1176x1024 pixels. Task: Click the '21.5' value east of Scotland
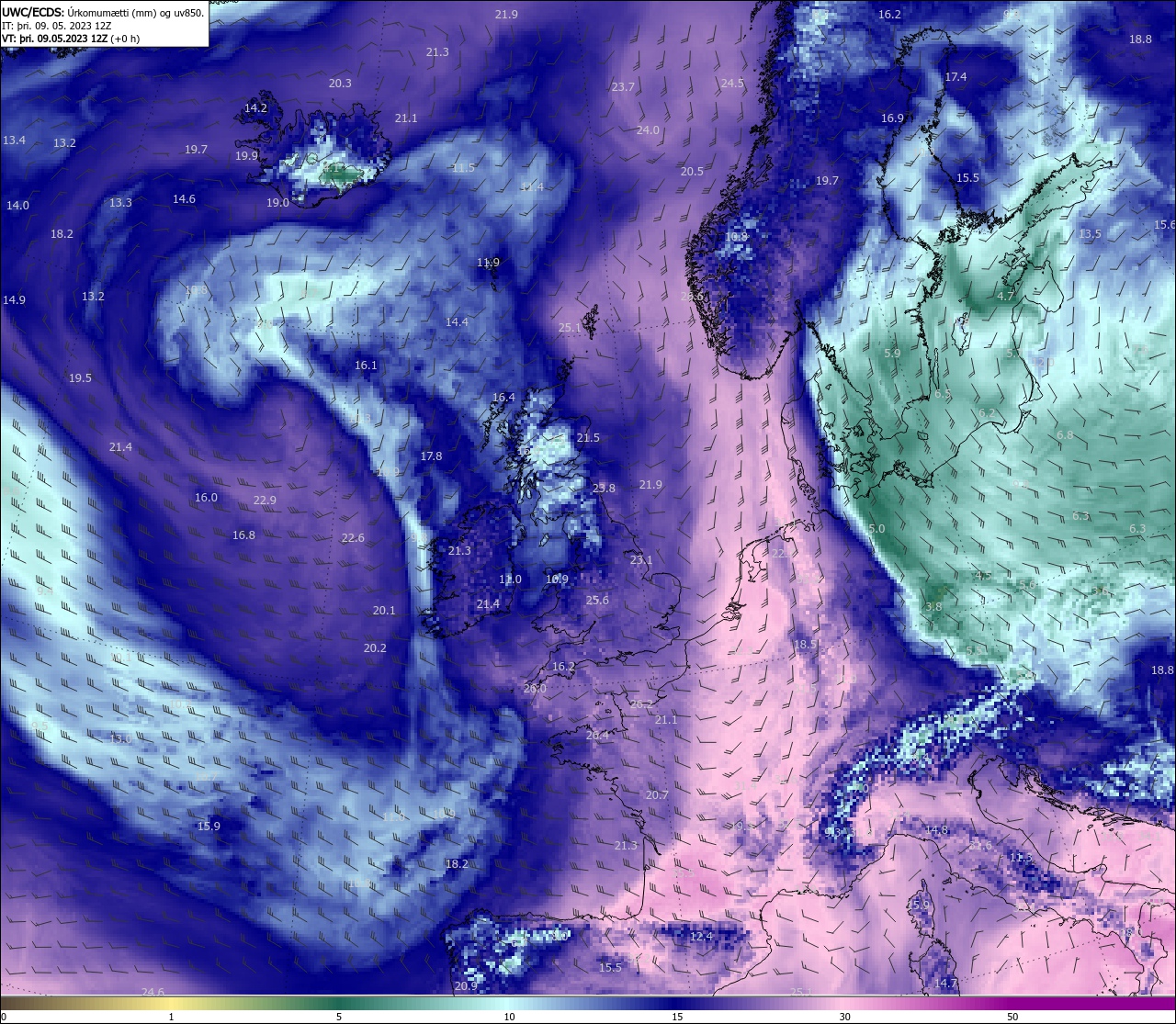[588, 438]
